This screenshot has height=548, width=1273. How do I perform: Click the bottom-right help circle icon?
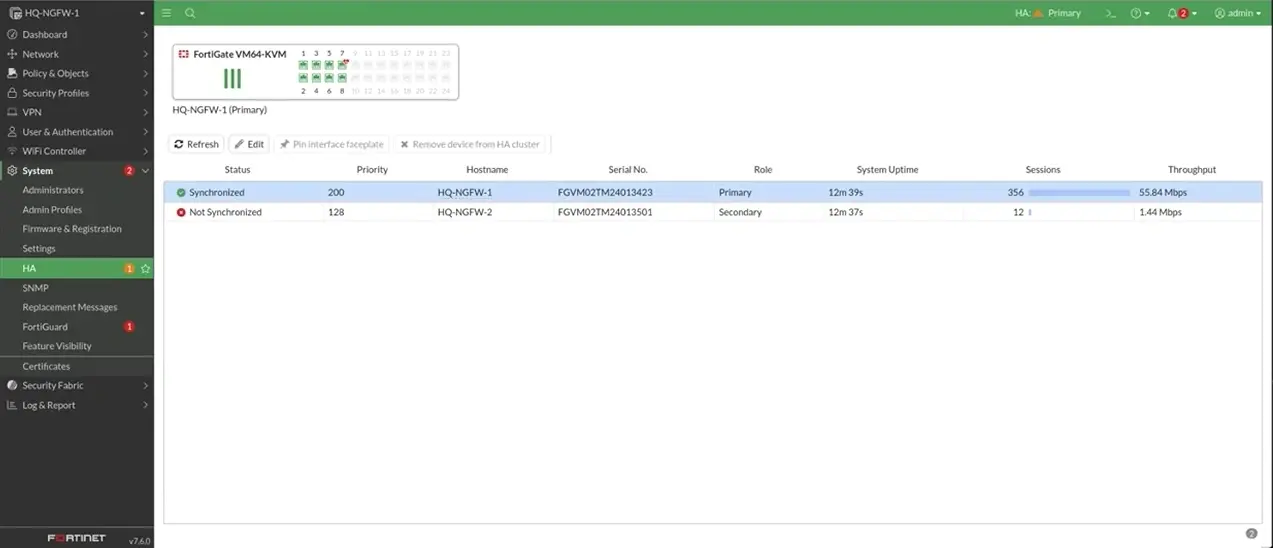pyautogui.click(x=1251, y=534)
